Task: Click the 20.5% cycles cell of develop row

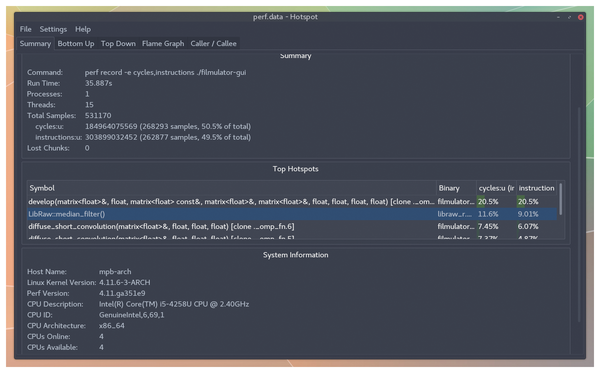Action: (x=496, y=202)
